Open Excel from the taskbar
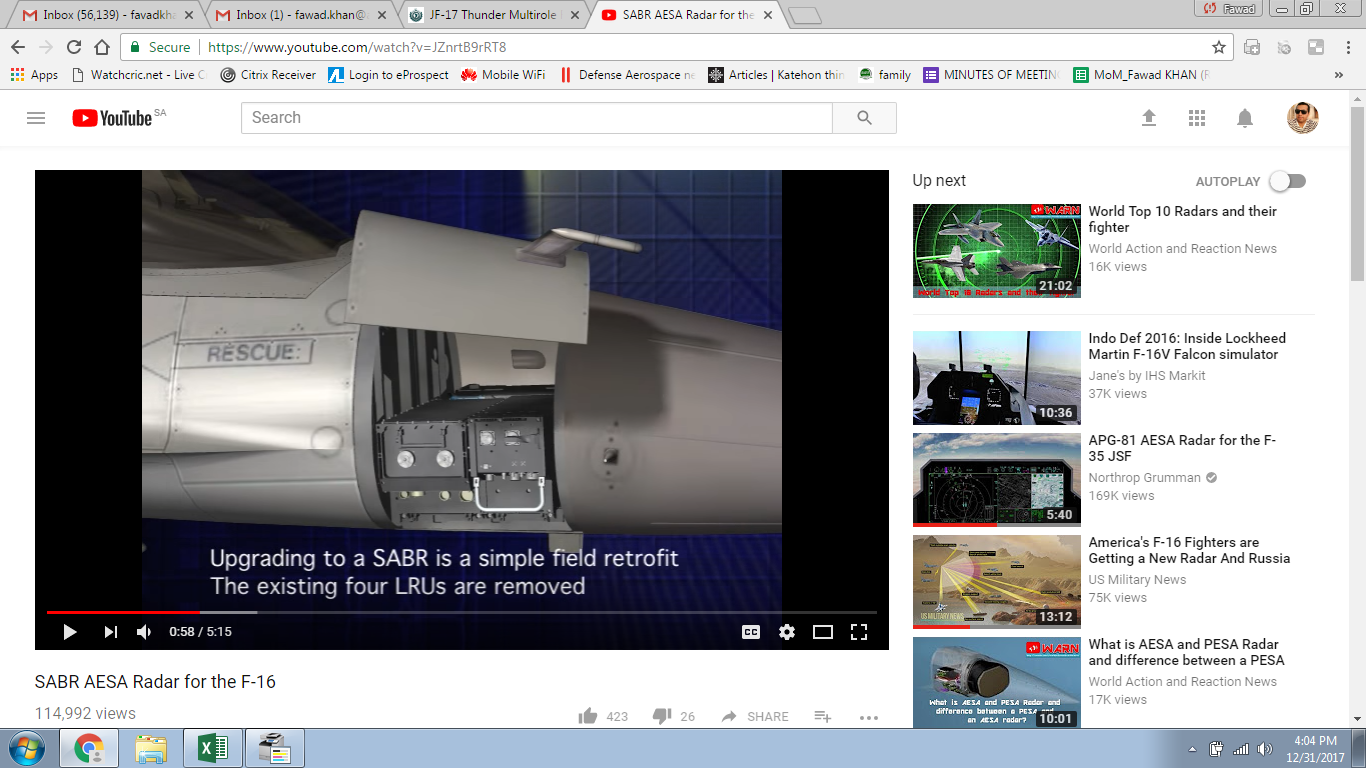1366x768 pixels. [212, 749]
